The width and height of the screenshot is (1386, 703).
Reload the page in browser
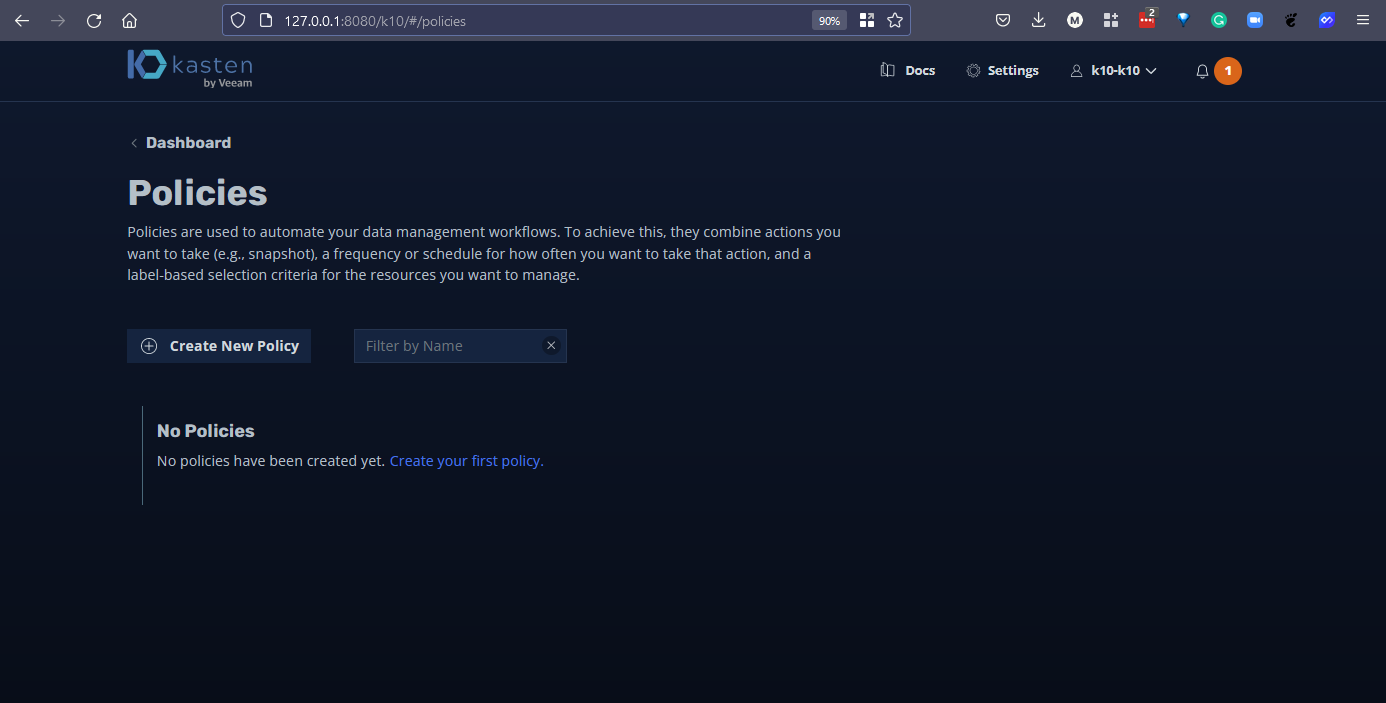point(94,20)
